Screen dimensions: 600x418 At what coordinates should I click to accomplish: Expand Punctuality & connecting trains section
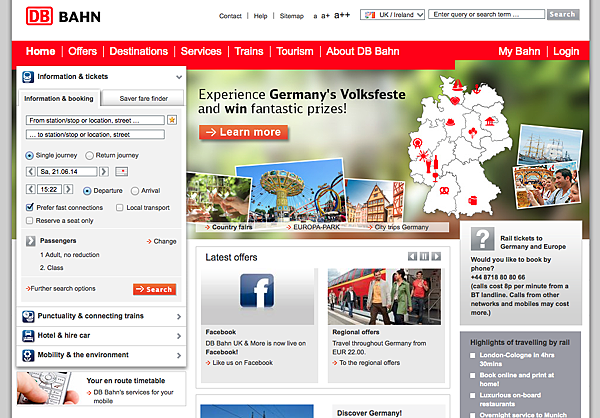tap(179, 317)
